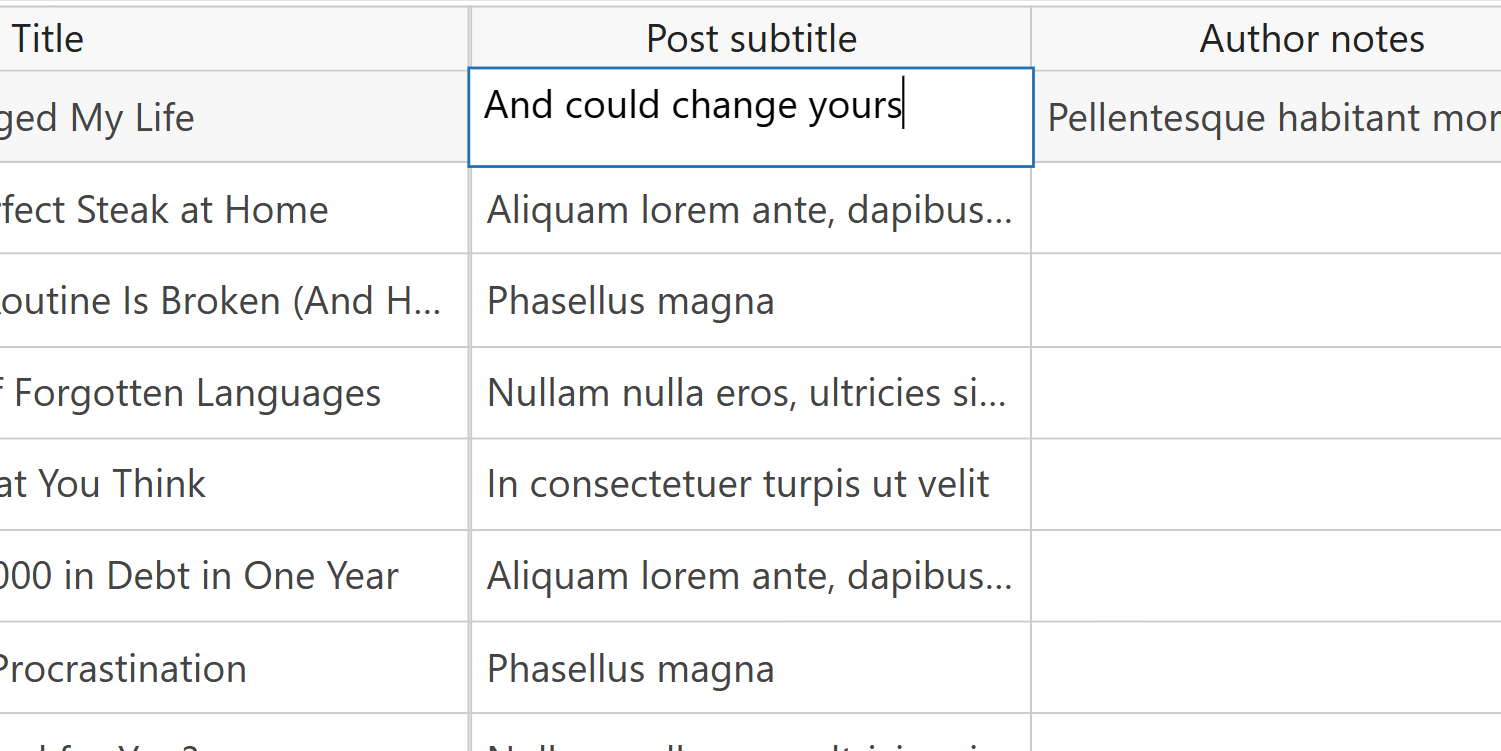Select the 'in Debt in One Year' title cell
Image resolution: width=1501 pixels, height=751 pixels.
(x=234, y=576)
